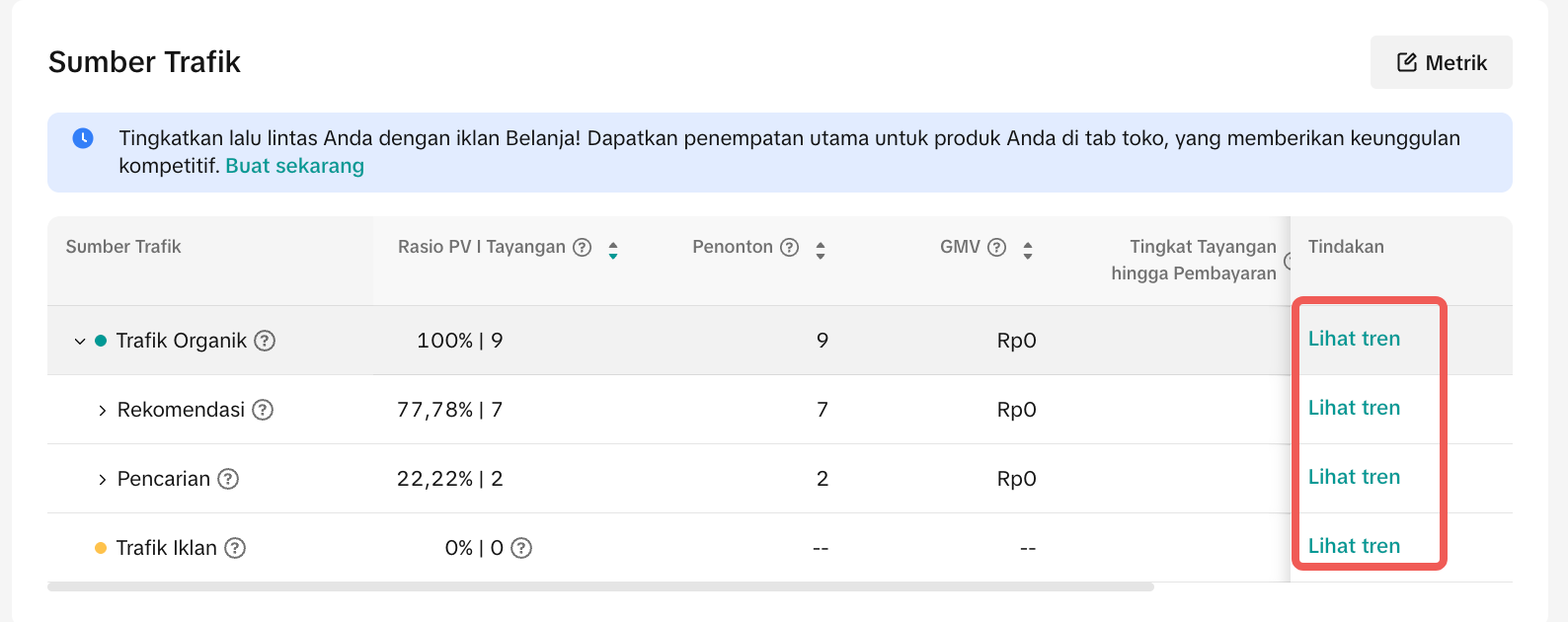Click help icon next to 0% | 0 value
1568x622 pixels.
tap(521, 548)
